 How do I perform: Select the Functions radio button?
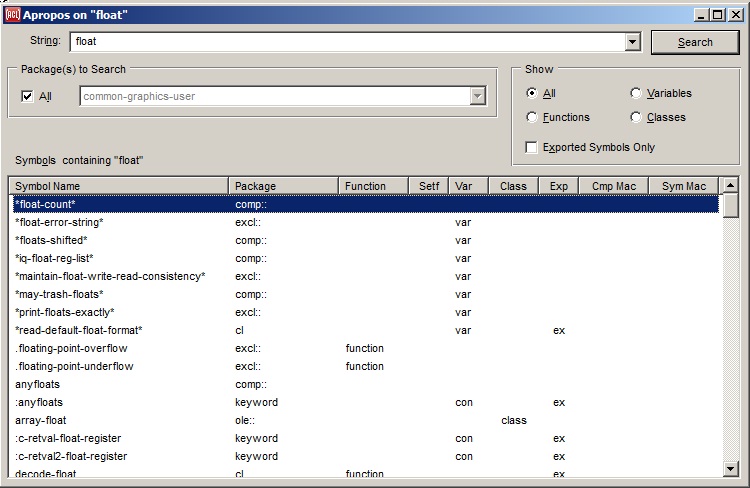(x=533, y=117)
